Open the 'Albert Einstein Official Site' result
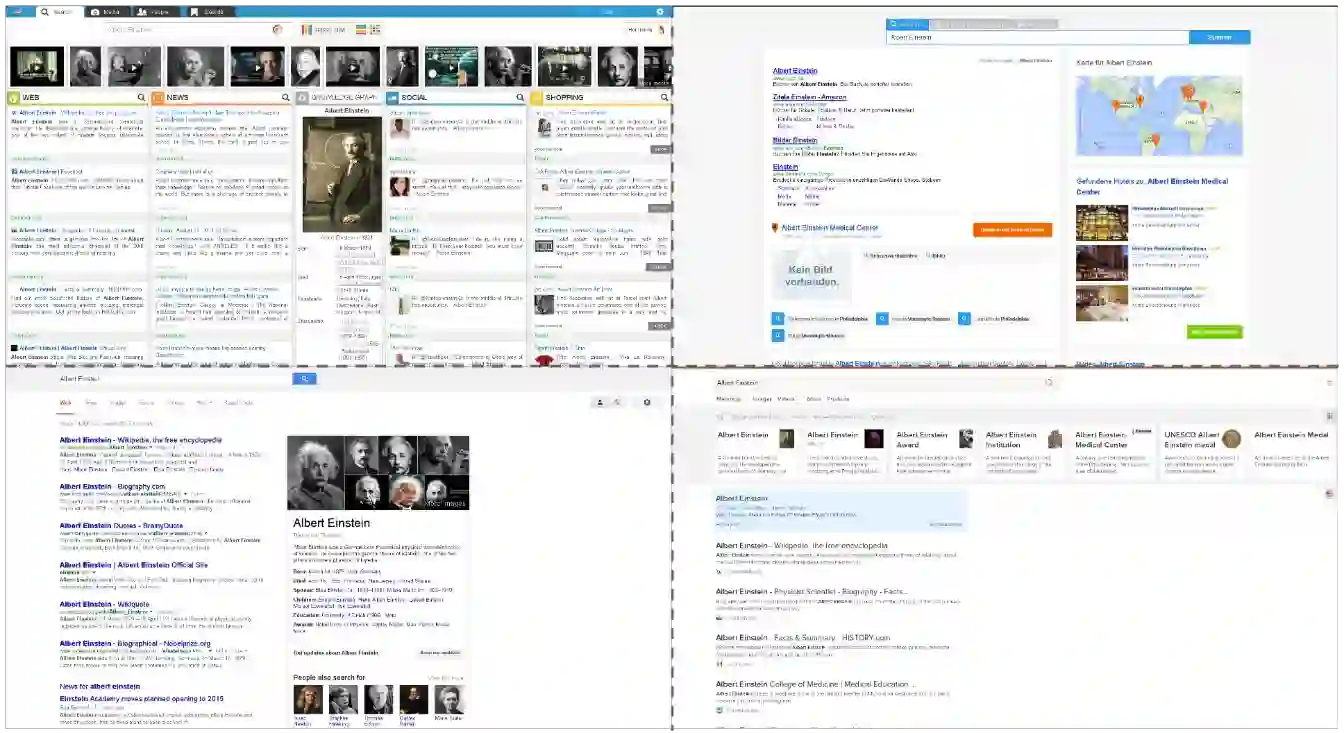This screenshot has width=1344, height=733. click(133, 565)
